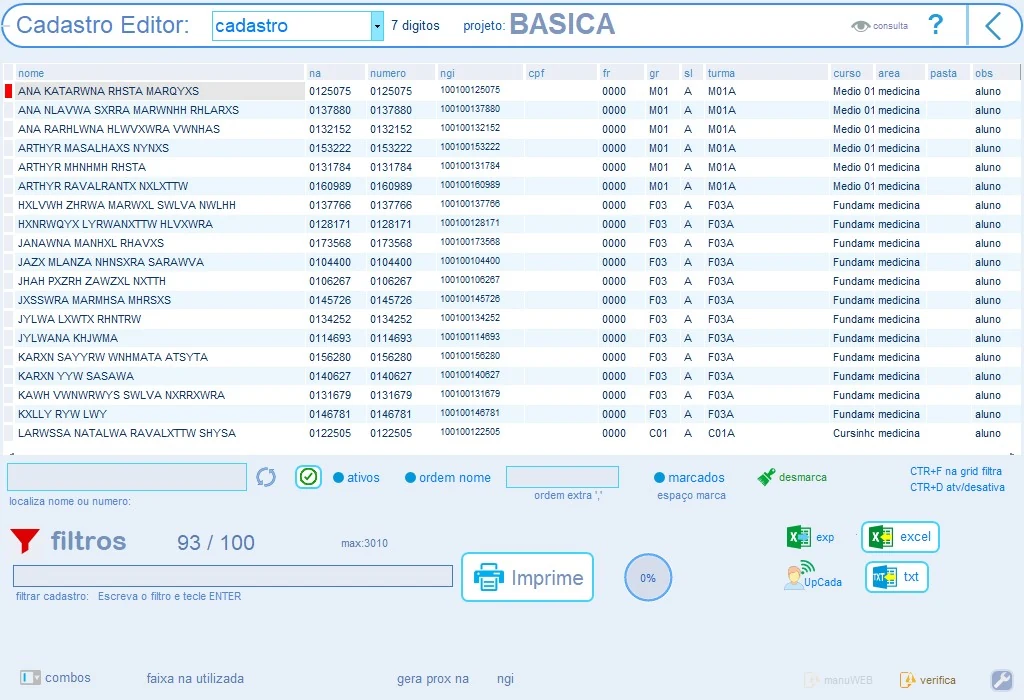Click the green checkmark icon
This screenshot has height=700, width=1024.
coord(308,477)
